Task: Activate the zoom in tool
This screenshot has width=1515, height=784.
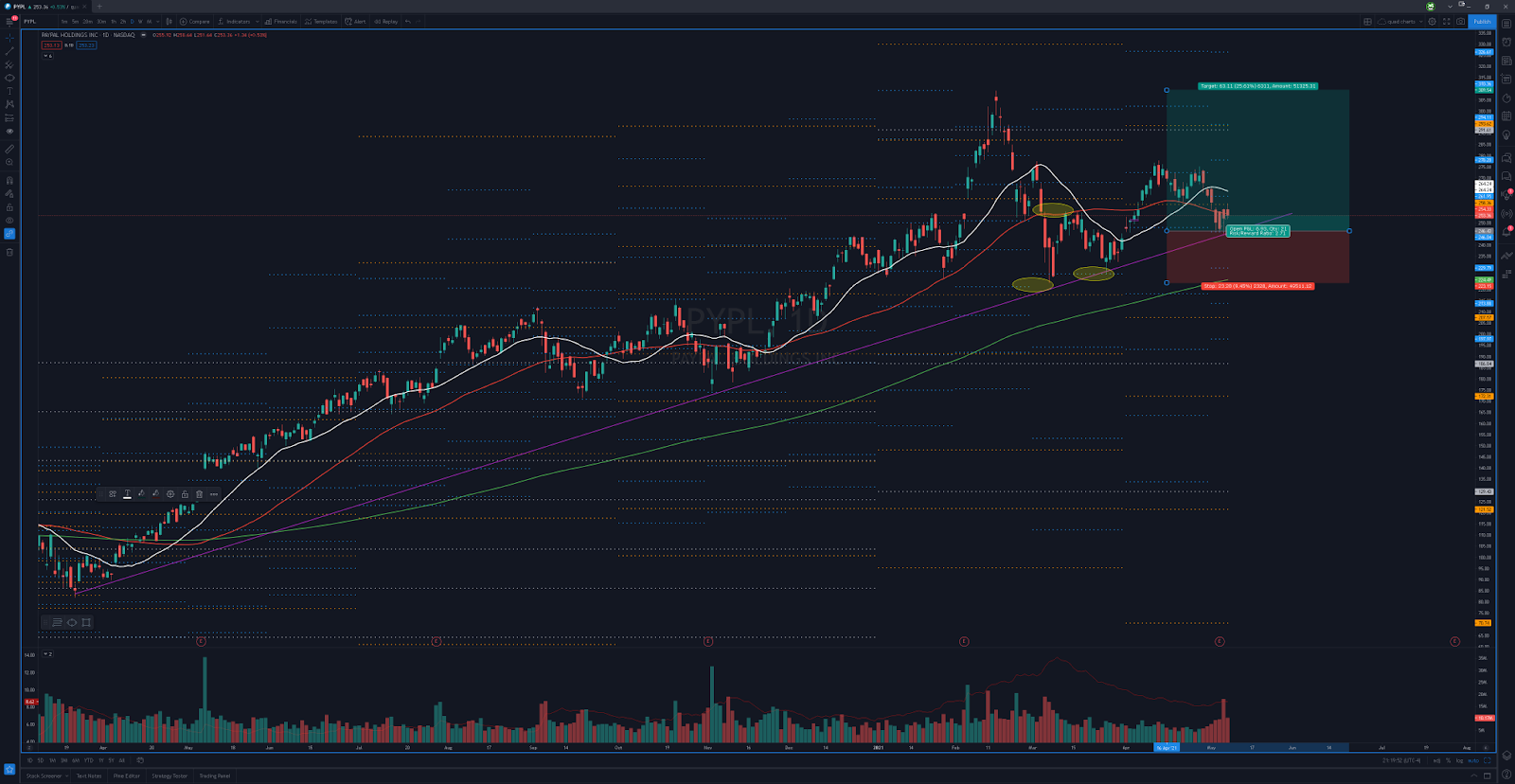Action: click(9, 162)
